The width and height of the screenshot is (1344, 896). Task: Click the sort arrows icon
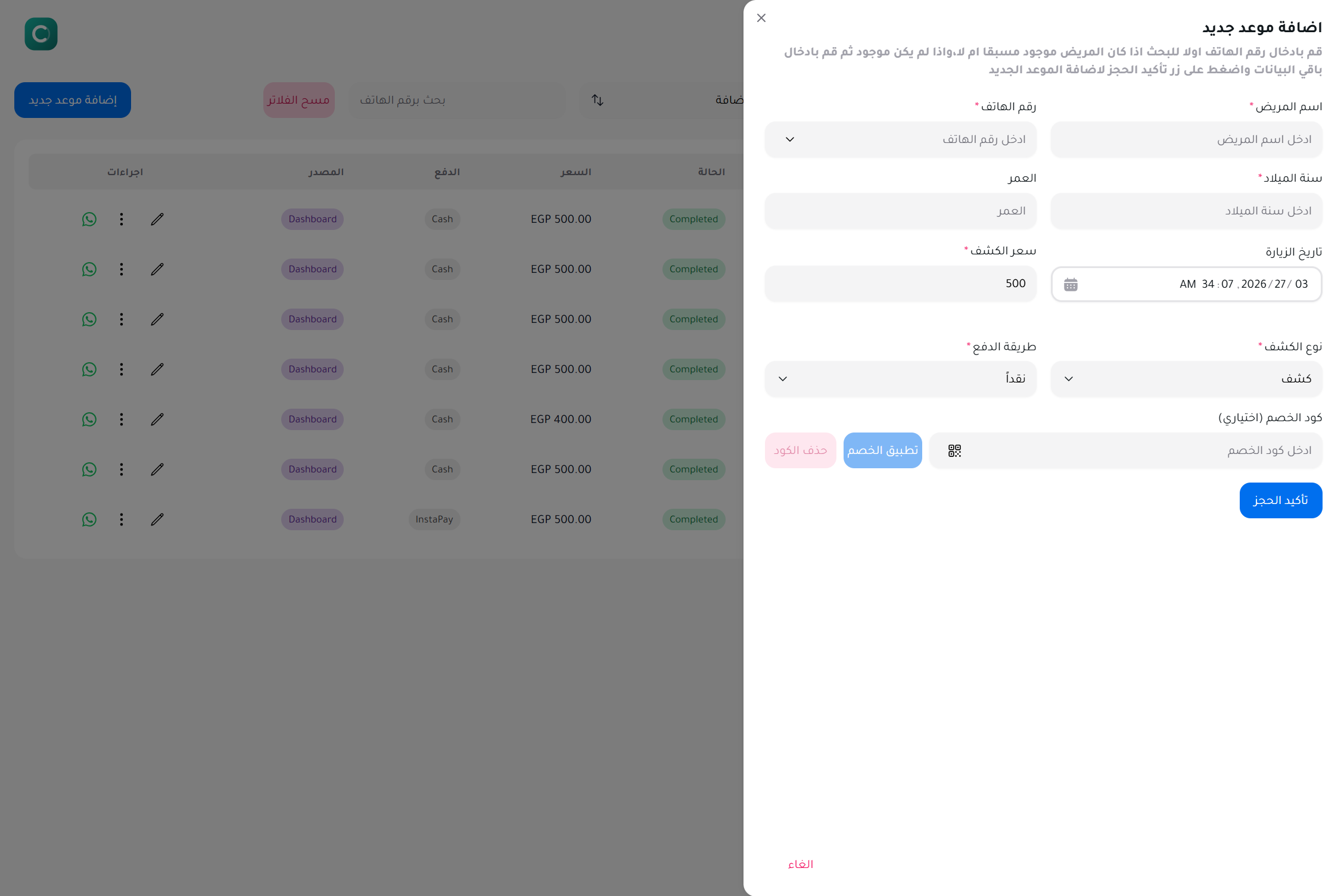pos(598,100)
